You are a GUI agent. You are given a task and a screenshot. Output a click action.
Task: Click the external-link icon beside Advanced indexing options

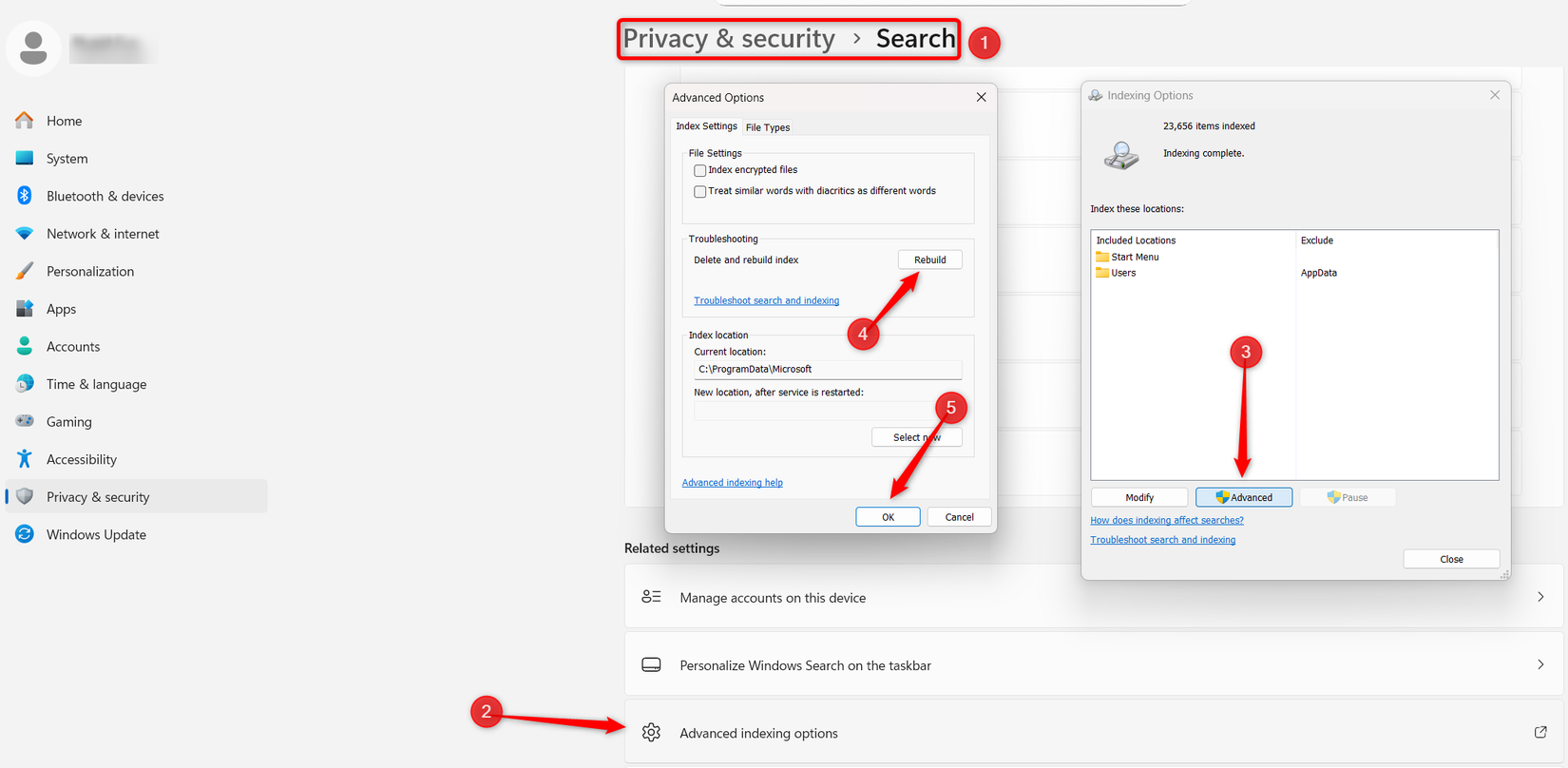(x=1539, y=732)
